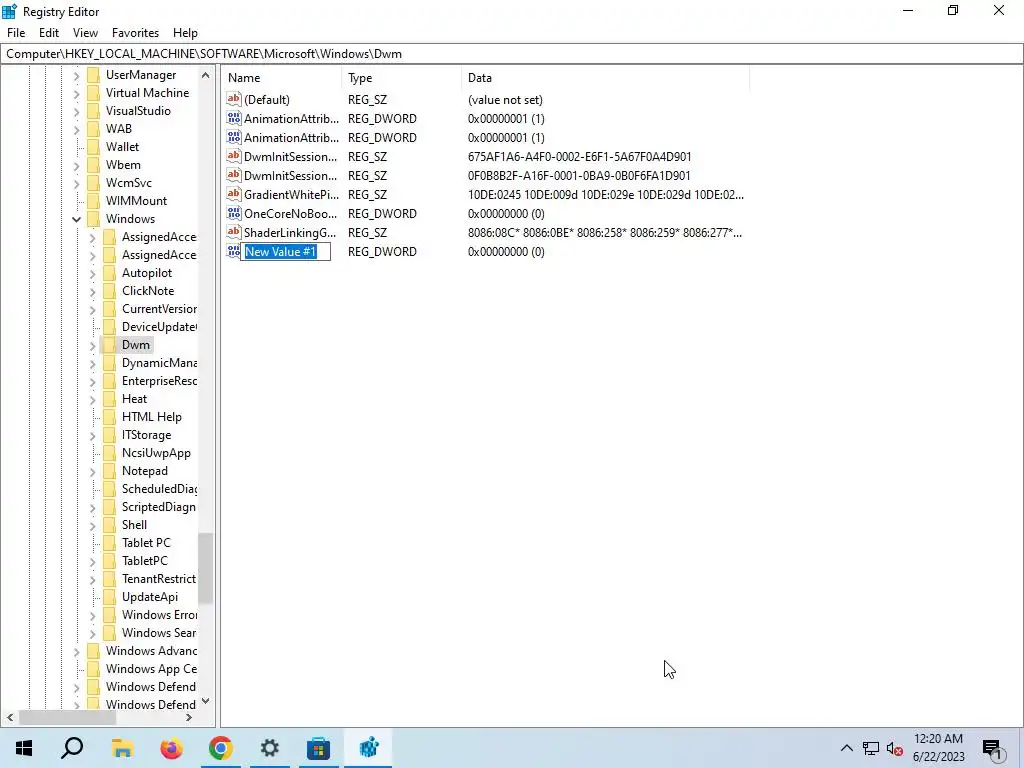Open File Explorer from taskbar
1024x768 pixels.
coord(122,748)
